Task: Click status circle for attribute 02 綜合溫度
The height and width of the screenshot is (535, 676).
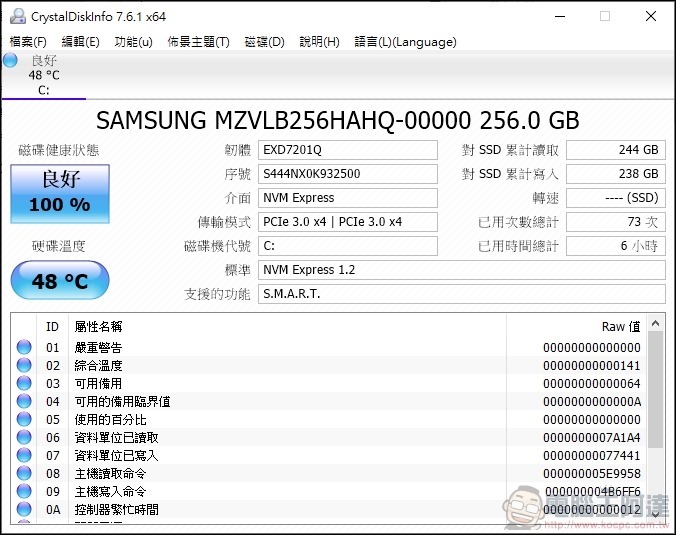Action: pos(24,365)
